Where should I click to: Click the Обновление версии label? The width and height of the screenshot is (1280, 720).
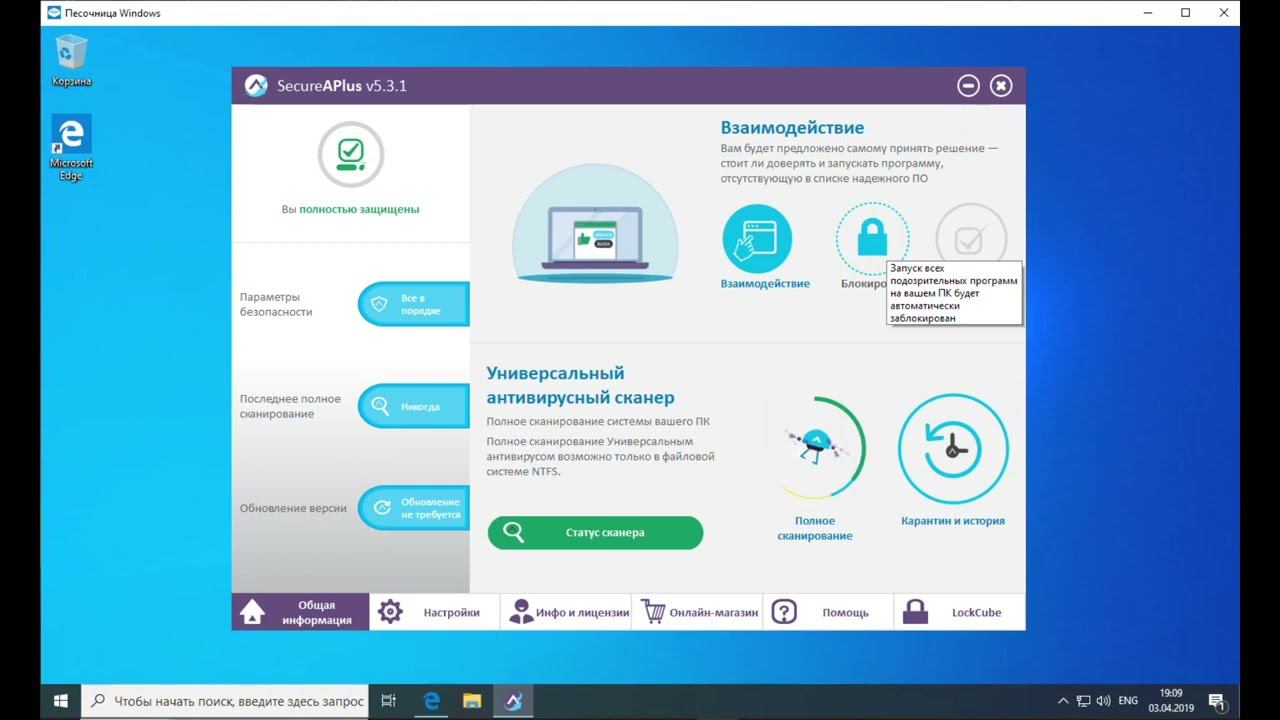[293, 508]
